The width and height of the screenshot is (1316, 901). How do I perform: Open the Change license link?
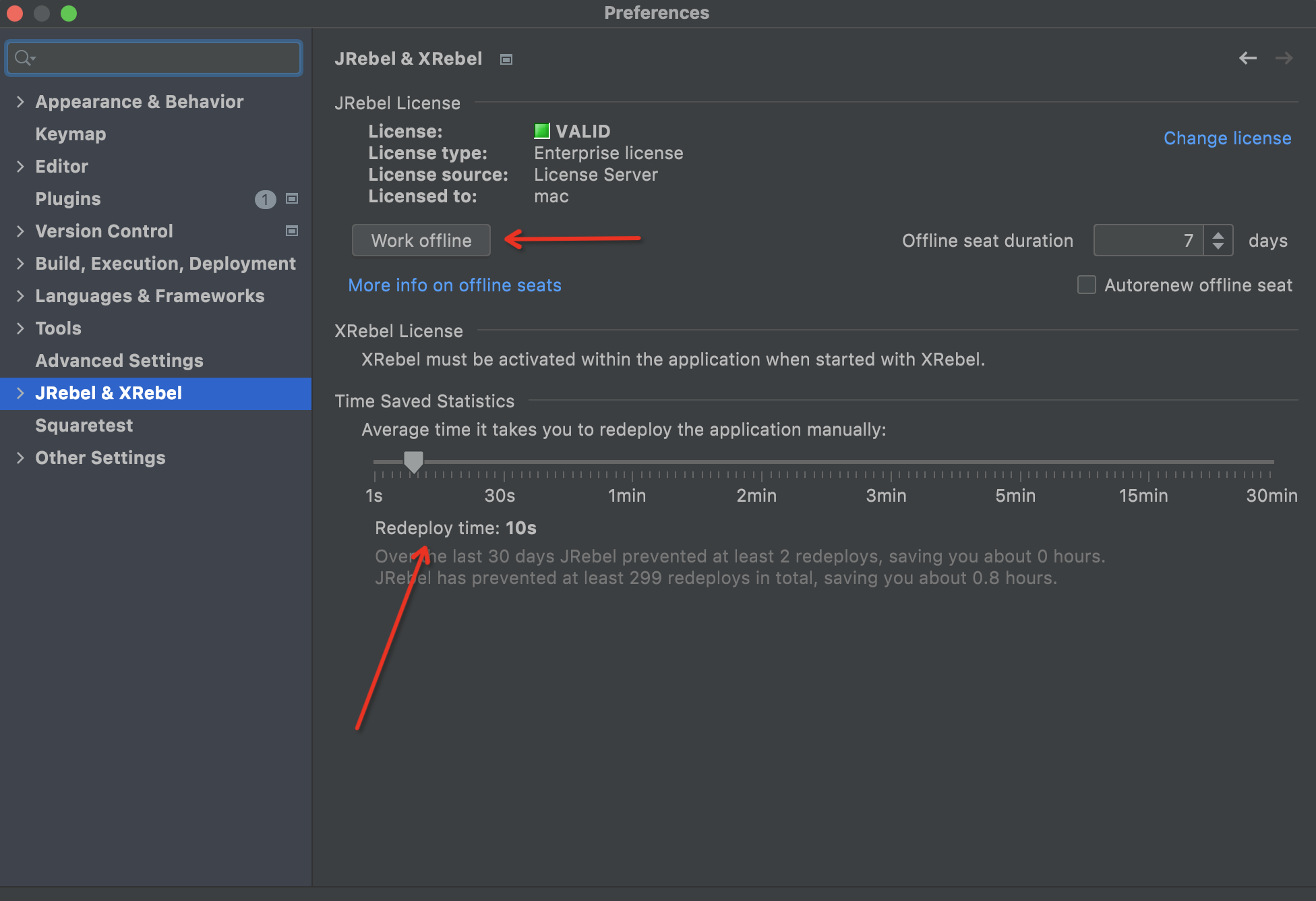coord(1227,138)
